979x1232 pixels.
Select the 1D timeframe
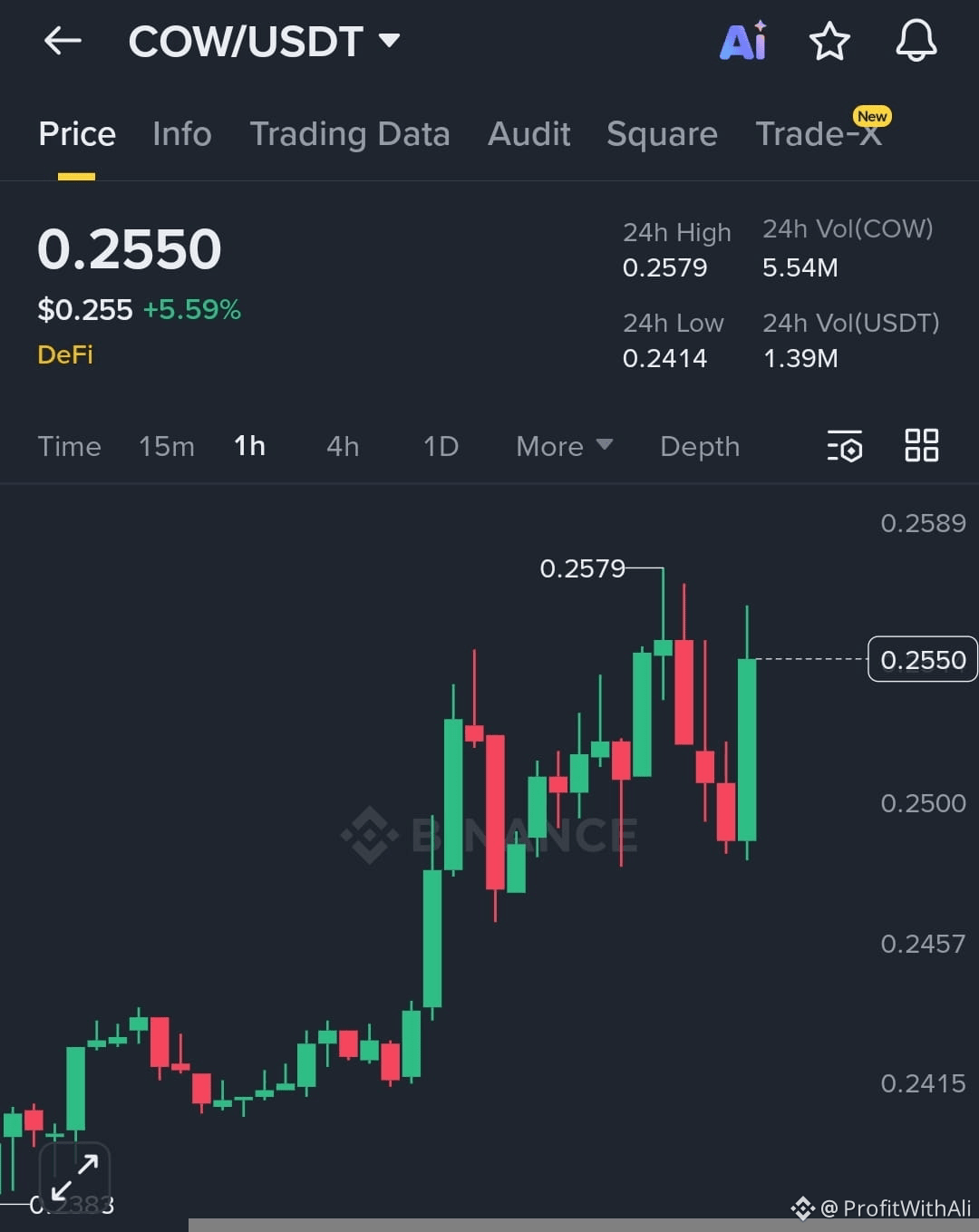[x=441, y=445]
